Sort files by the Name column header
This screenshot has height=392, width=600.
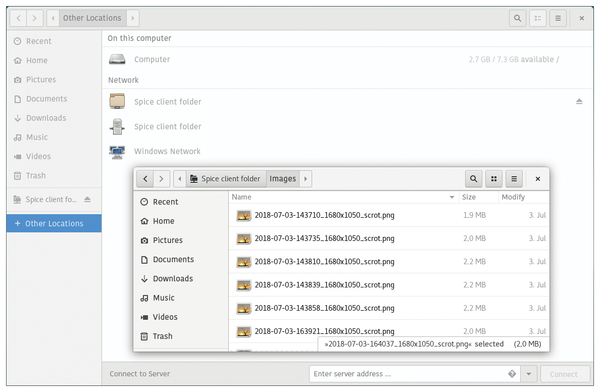click(x=344, y=197)
